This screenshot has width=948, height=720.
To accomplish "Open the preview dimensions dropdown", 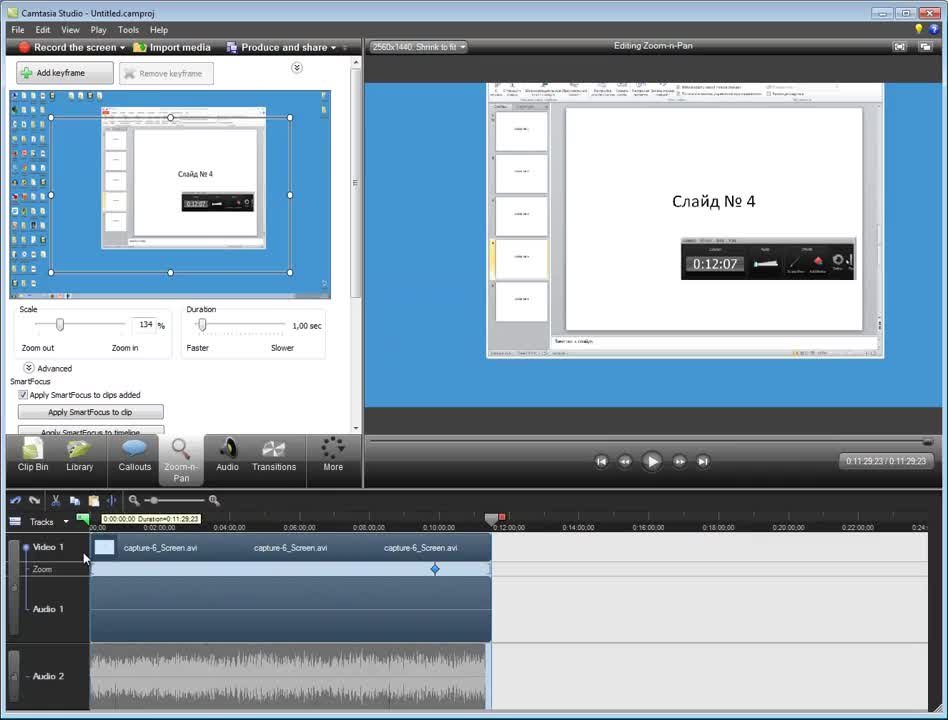I will pyautogui.click(x=418, y=47).
